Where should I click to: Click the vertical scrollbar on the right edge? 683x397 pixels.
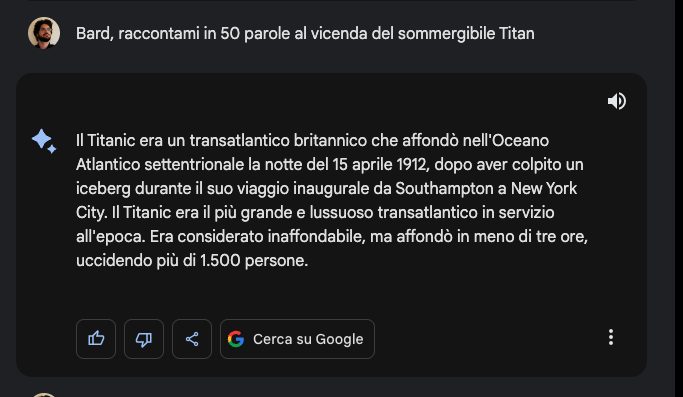pos(679,198)
